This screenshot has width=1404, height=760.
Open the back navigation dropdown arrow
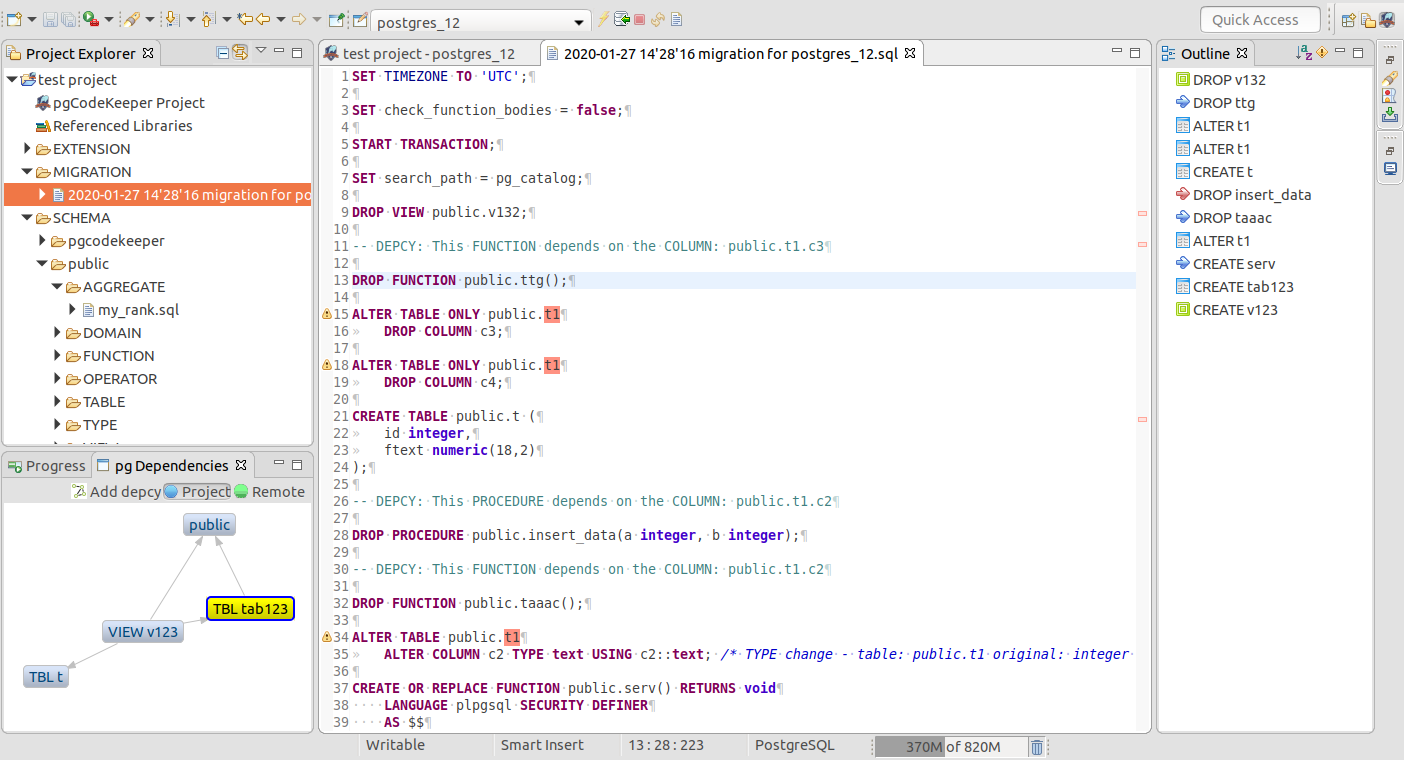pyautogui.click(x=279, y=18)
